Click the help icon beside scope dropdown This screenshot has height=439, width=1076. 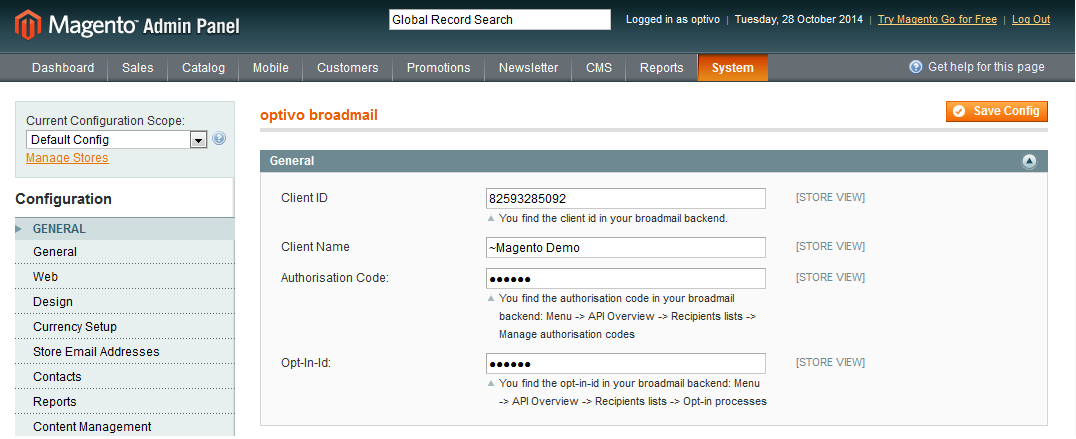click(x=219, y=139)
